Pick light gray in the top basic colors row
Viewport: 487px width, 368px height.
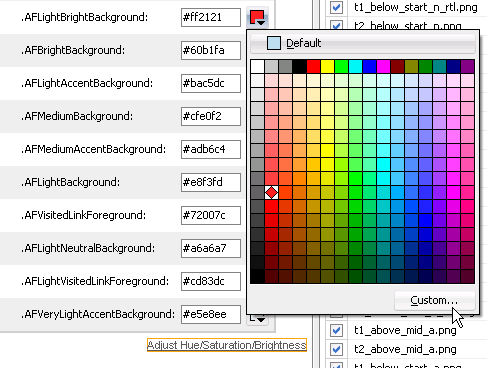(271, 67)
